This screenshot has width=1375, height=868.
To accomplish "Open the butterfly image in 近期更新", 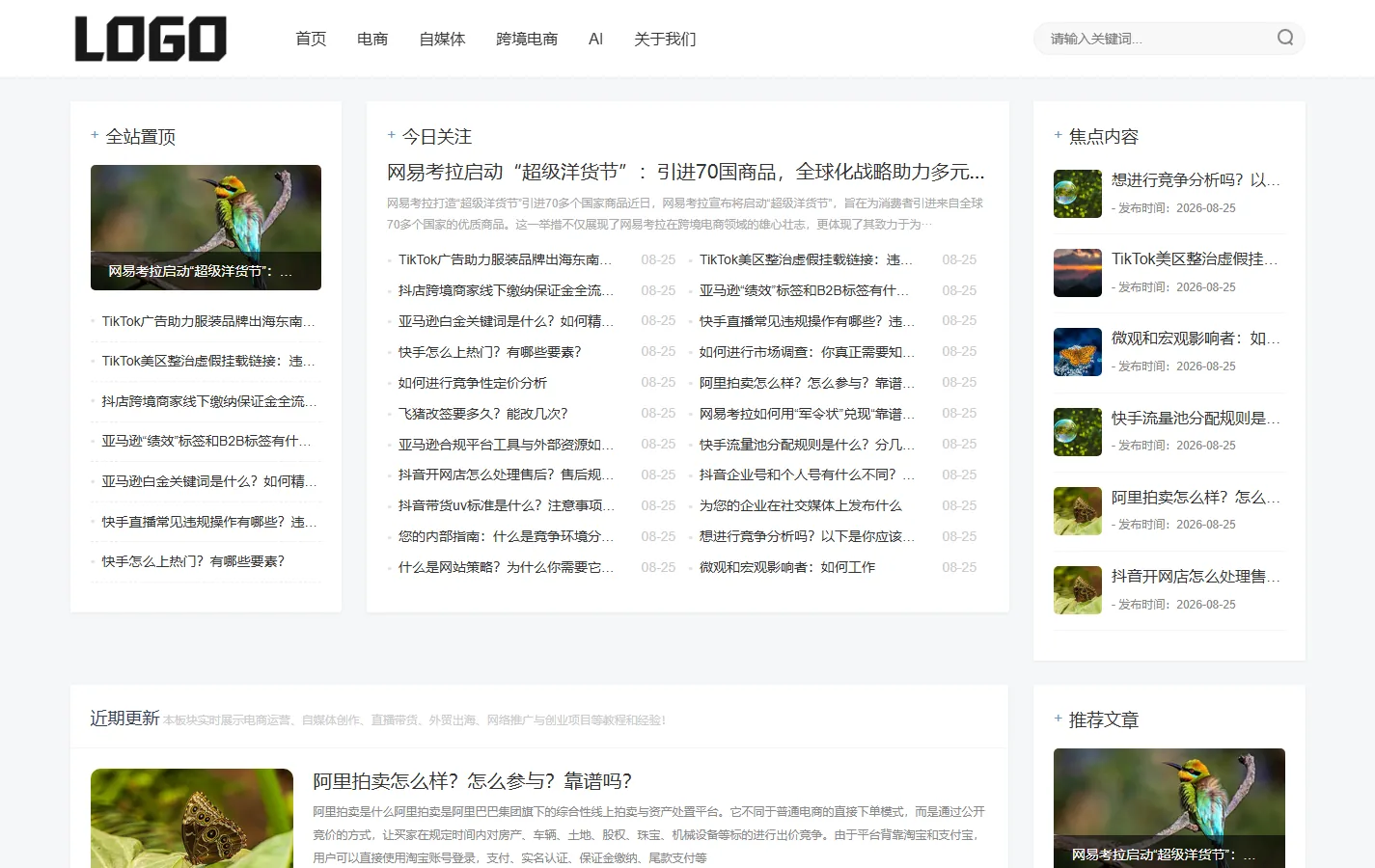I will coord(192,818).
